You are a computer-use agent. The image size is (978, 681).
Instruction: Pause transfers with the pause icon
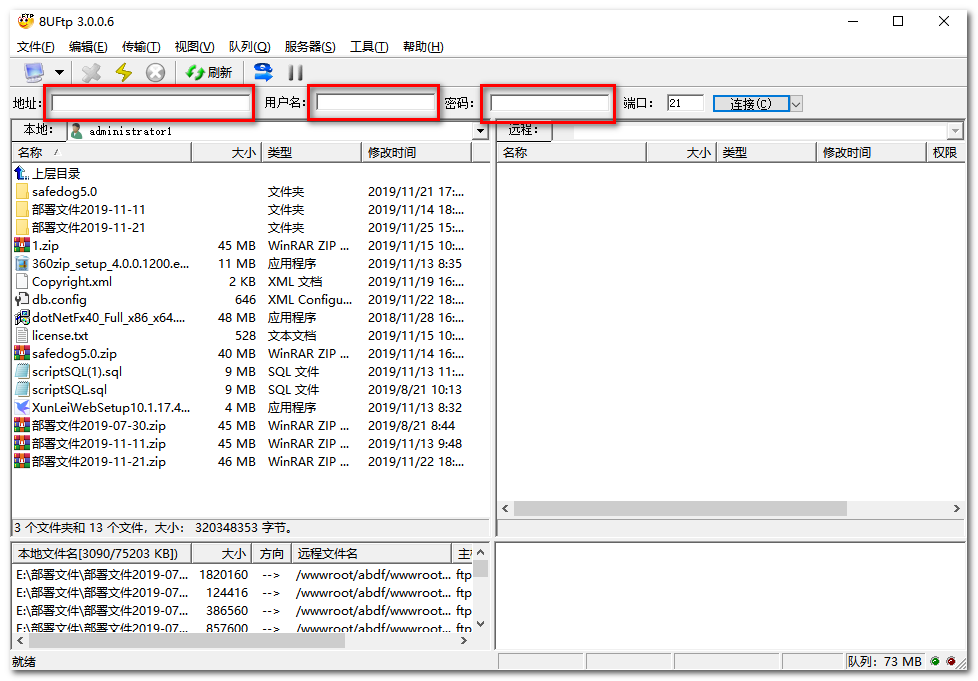coord(296,73)
